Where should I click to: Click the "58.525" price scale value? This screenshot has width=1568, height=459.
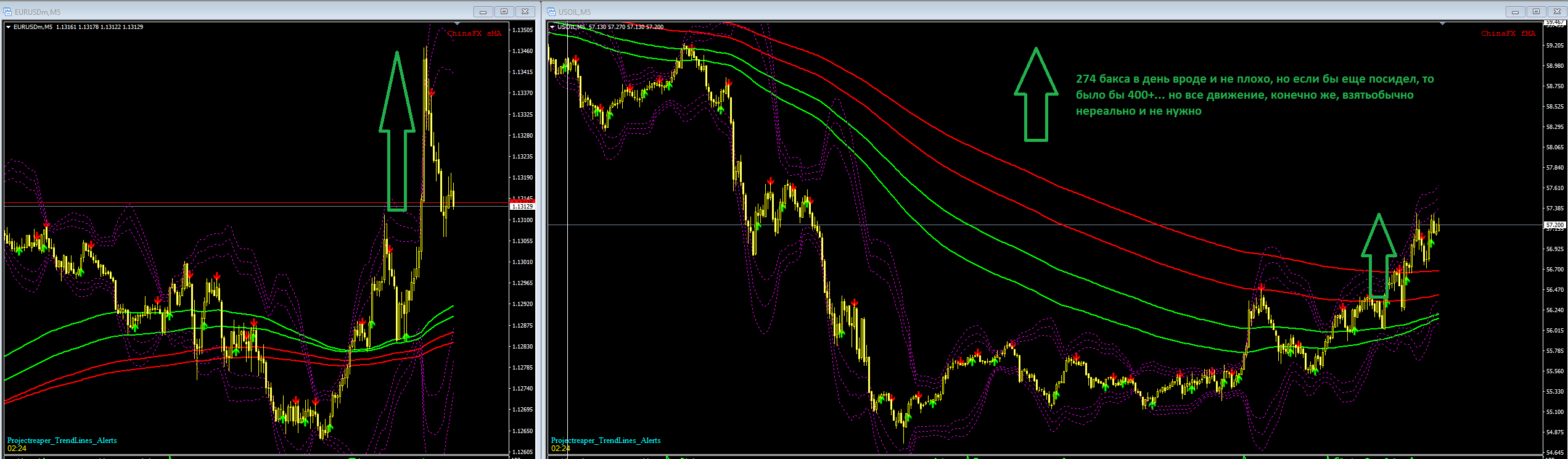1555,107
